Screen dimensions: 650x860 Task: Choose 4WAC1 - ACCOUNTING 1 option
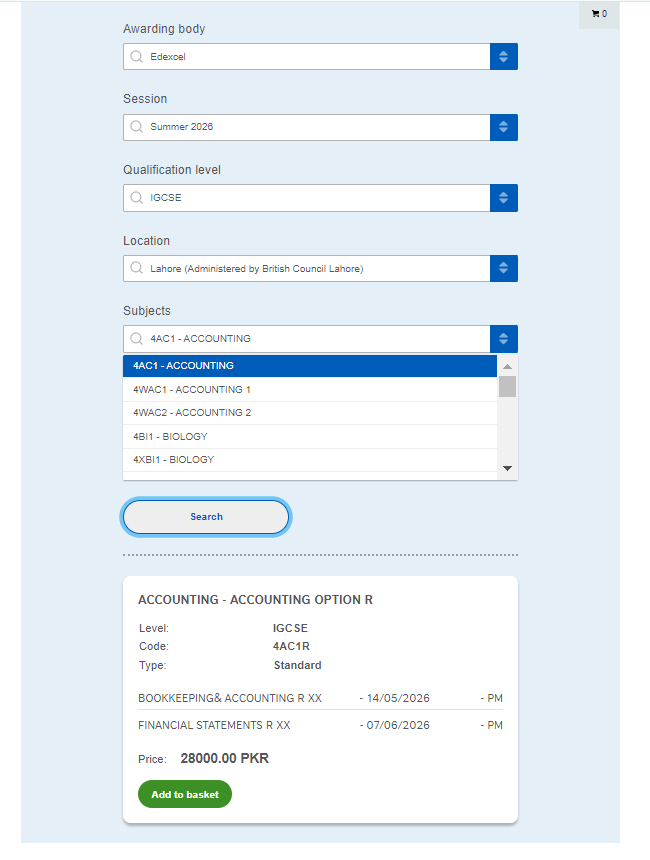click(x=309, y=390)
